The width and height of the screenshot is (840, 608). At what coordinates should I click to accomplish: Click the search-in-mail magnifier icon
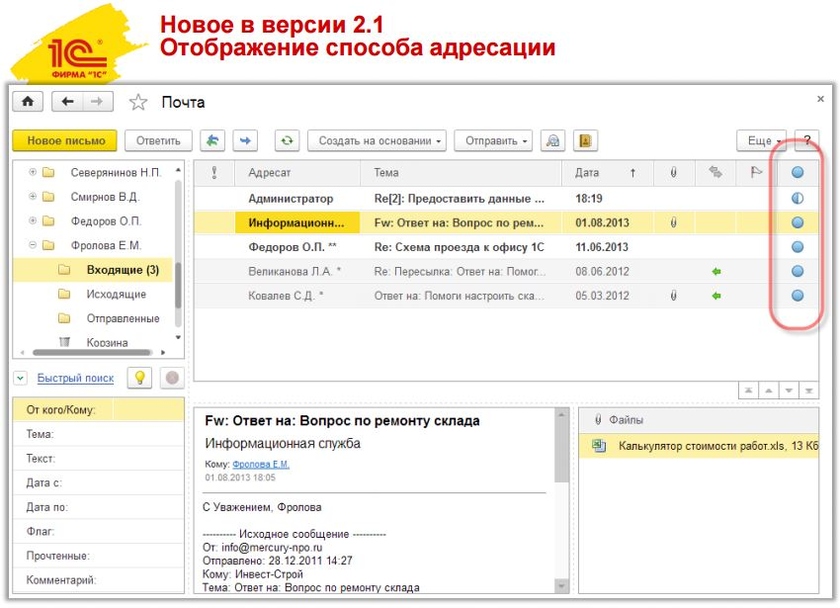pos(552,141)
